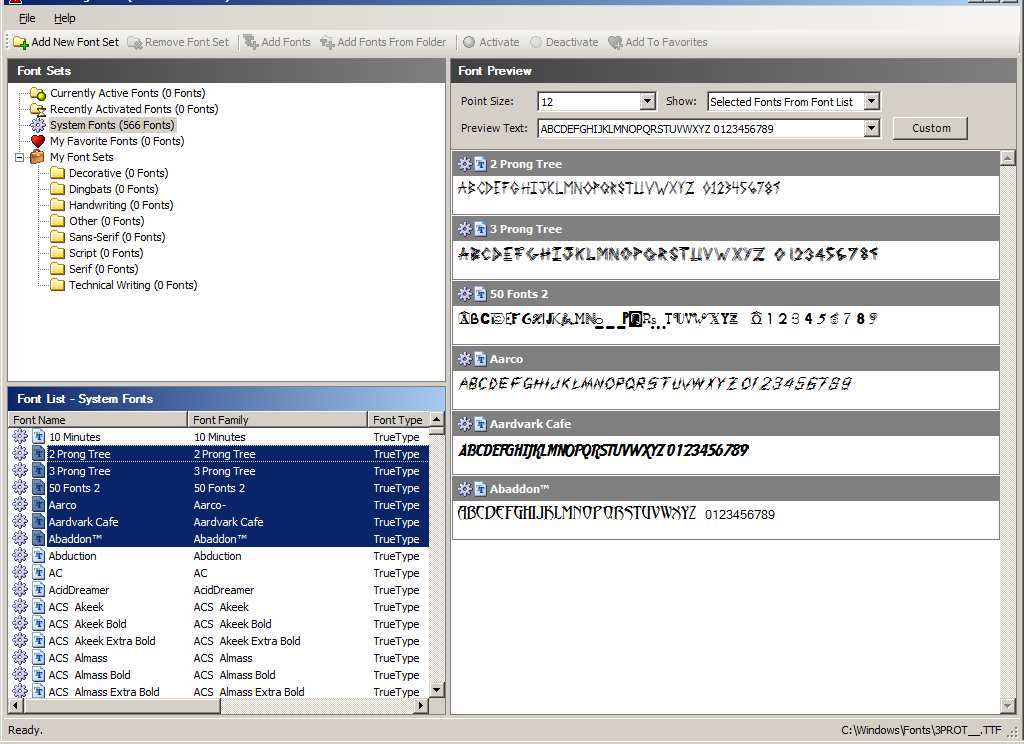Click the Custom button
Image resolution: width=1024 pixels, height=744 pixels.
point(931,128)
